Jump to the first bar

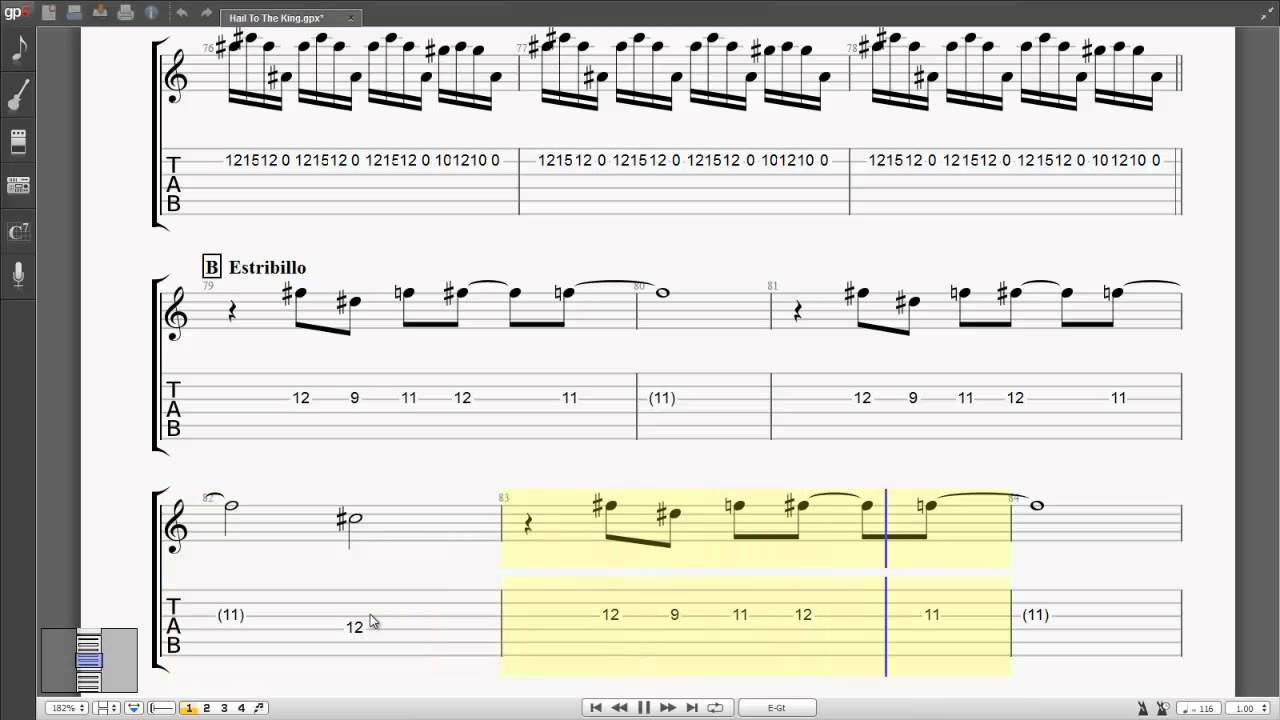[x=596, y=708]
